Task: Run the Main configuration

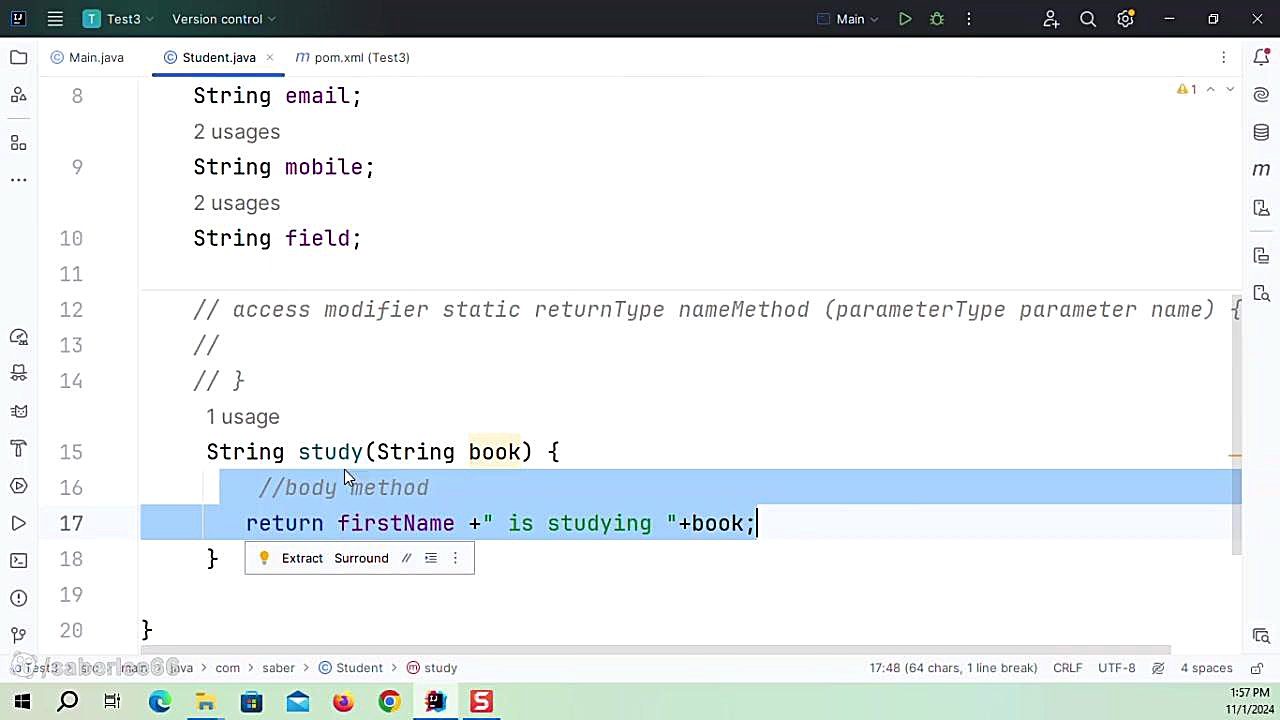Action: coord(905,19)
